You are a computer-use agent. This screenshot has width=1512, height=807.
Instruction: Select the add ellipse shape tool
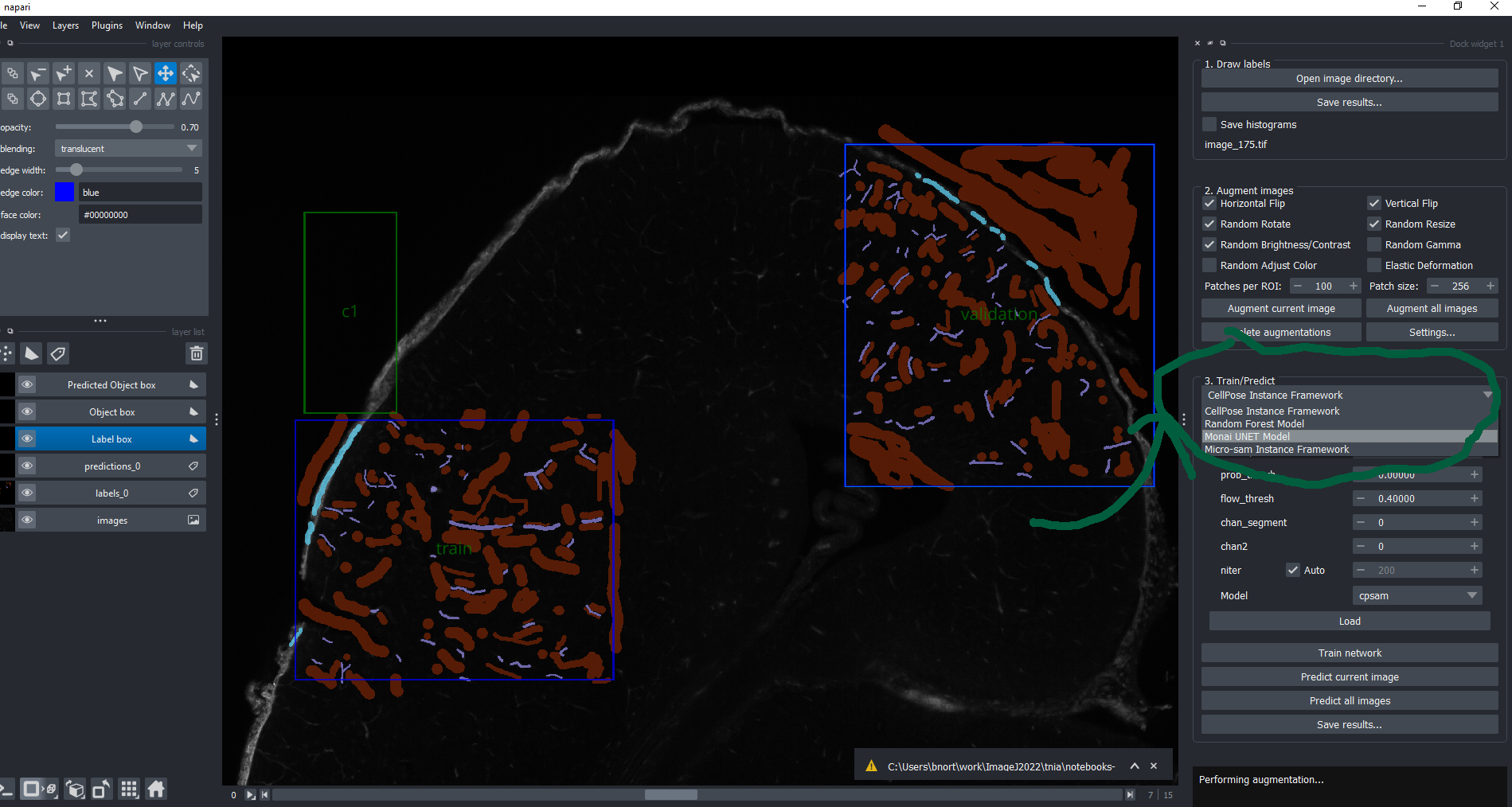tap(38, 99)
